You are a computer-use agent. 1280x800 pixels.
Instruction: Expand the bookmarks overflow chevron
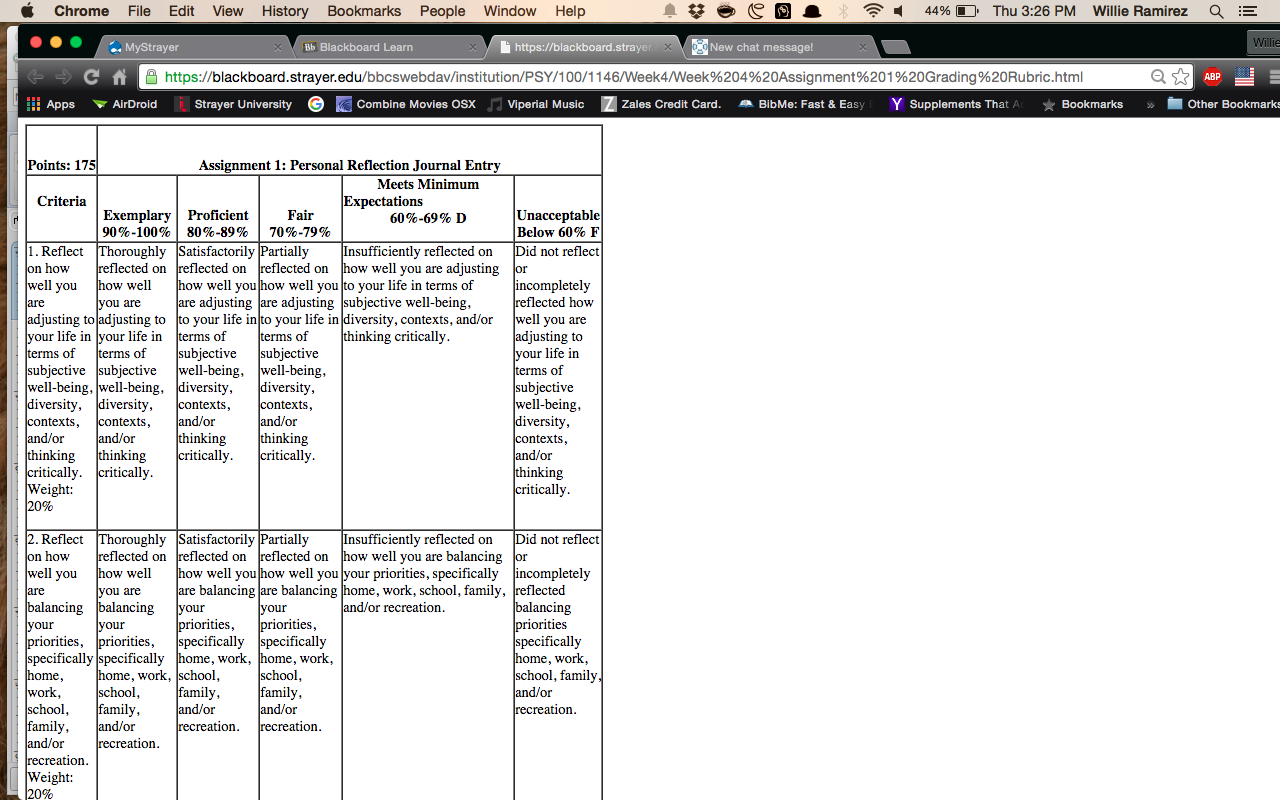tap(1150, 104)
